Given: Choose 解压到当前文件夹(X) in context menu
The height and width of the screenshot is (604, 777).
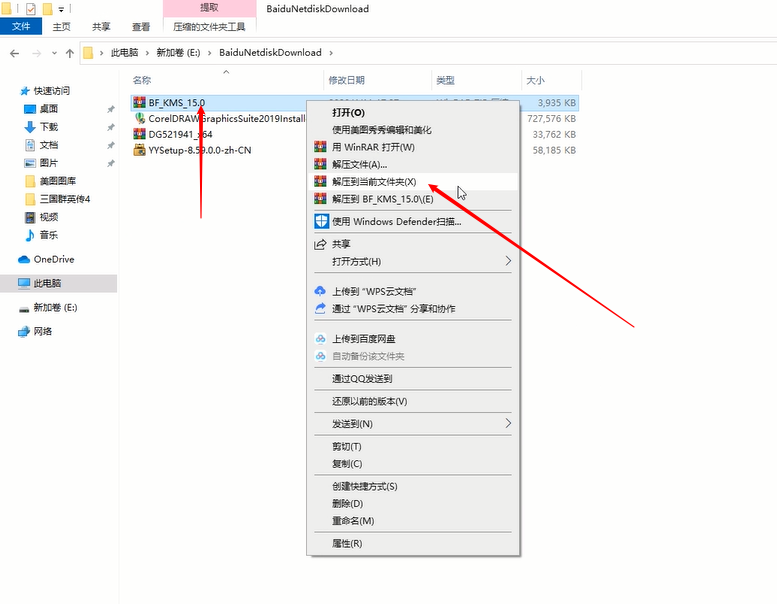Looking at the screenshot, I should click(413, 181).
